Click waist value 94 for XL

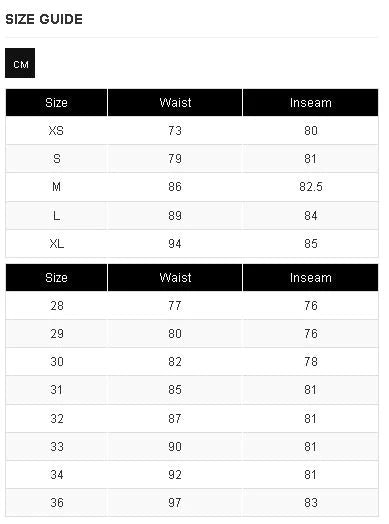coord(175,244)
